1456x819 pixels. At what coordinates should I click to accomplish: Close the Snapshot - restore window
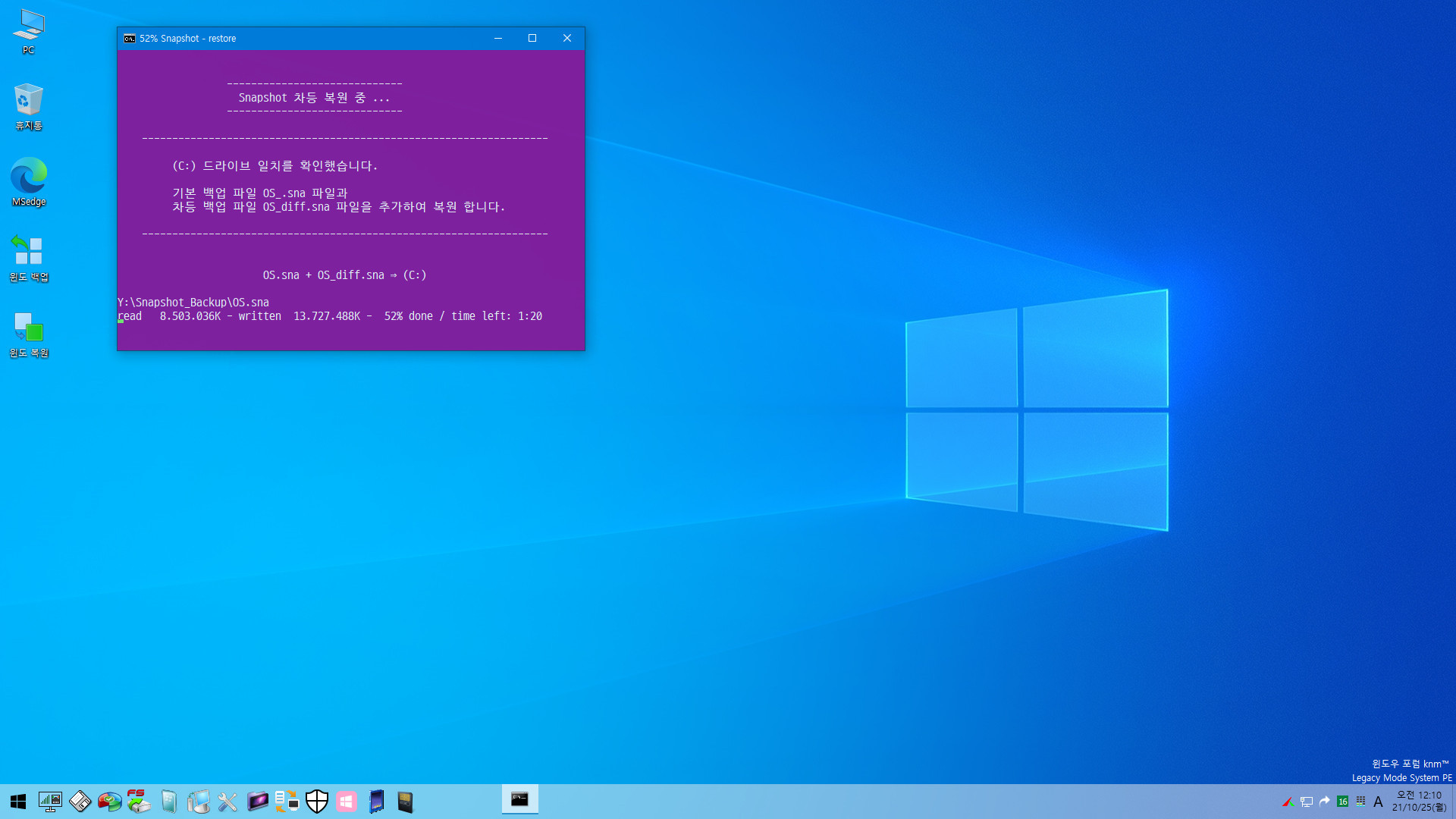(x=566, y=38)
